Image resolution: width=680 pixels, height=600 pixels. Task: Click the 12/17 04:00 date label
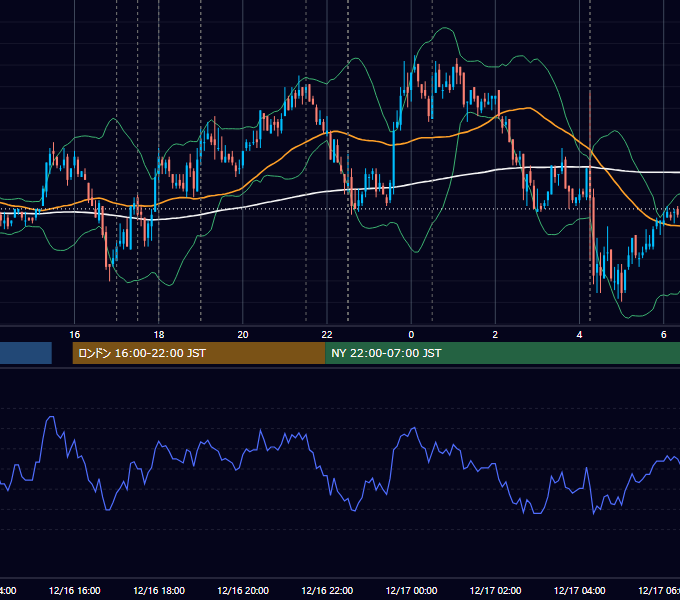(x=579, y=590)
